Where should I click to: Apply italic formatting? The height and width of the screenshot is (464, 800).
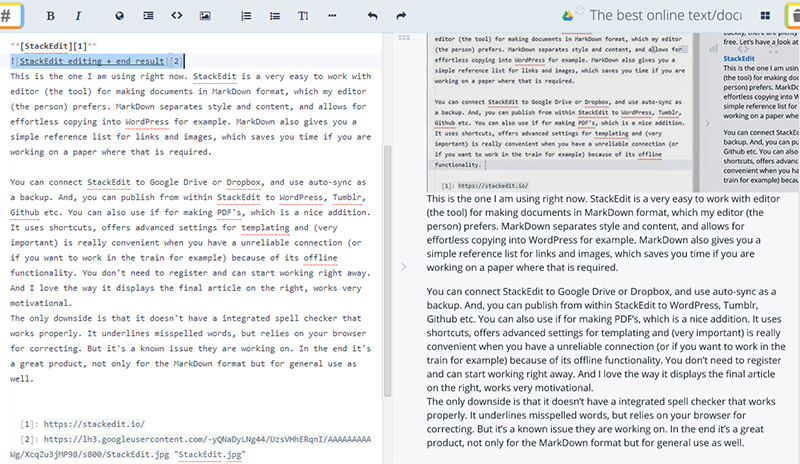click(x=79, y=16)
